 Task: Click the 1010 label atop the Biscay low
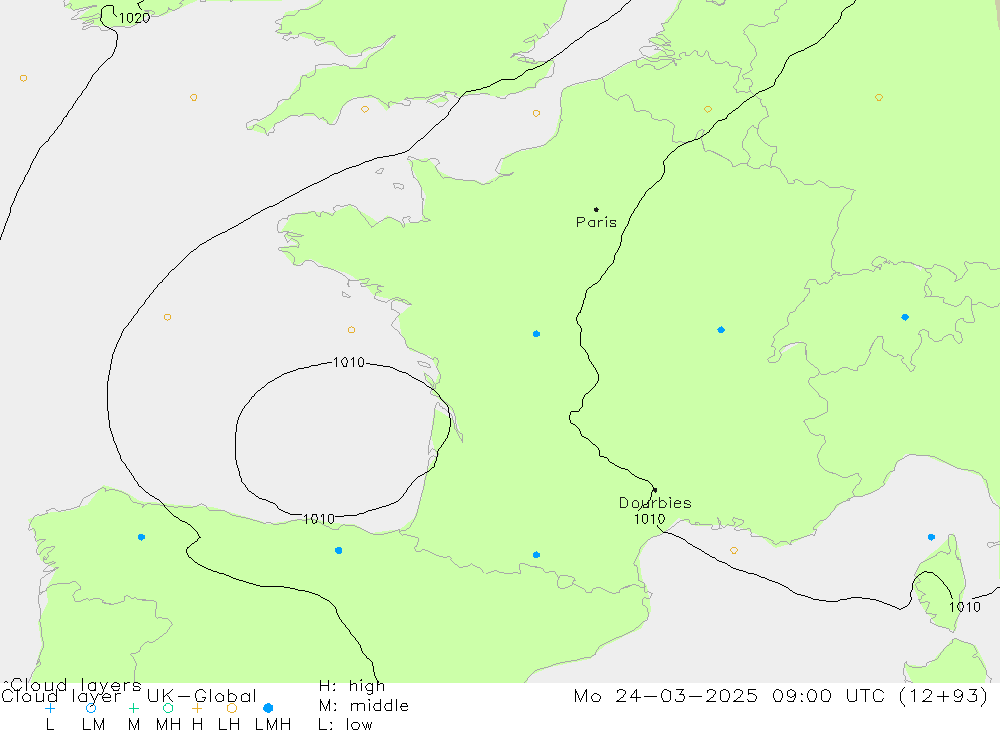coord(349,362)
